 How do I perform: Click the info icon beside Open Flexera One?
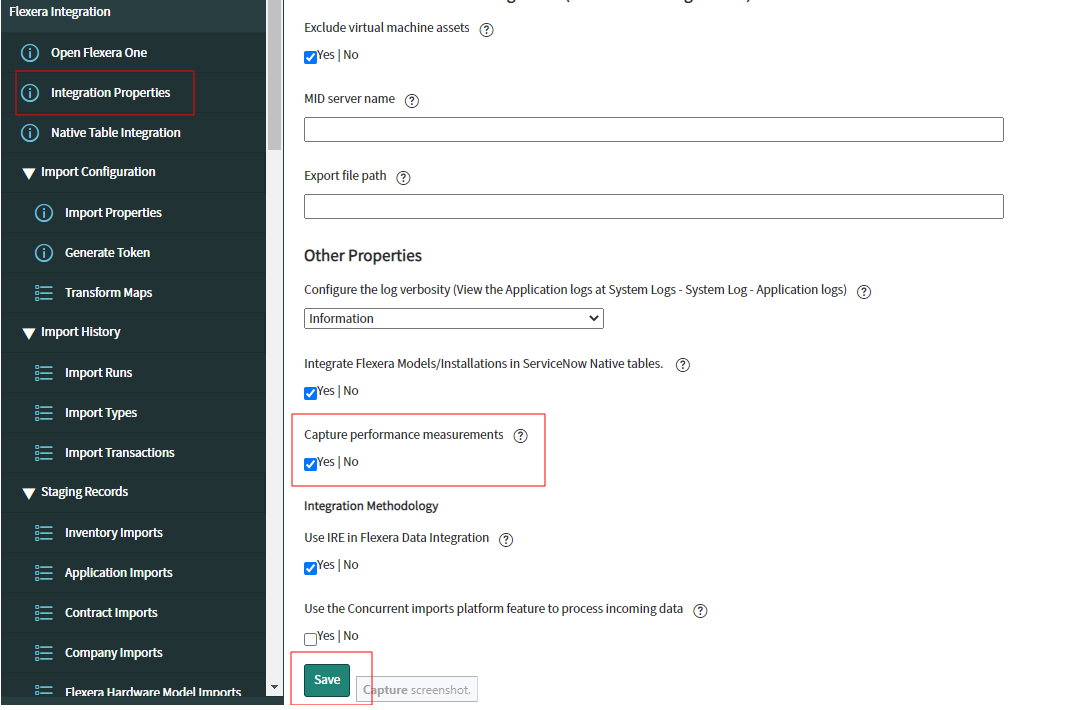[28, 52]
